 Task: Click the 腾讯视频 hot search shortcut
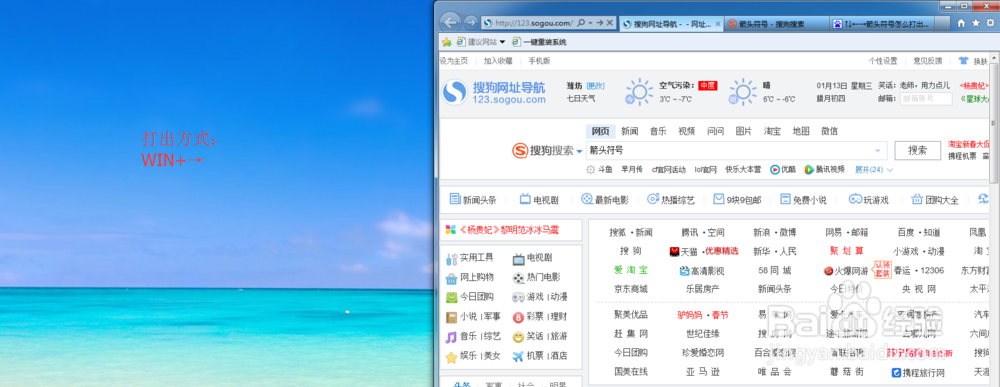pyautogui.click(x=824, y=170)
